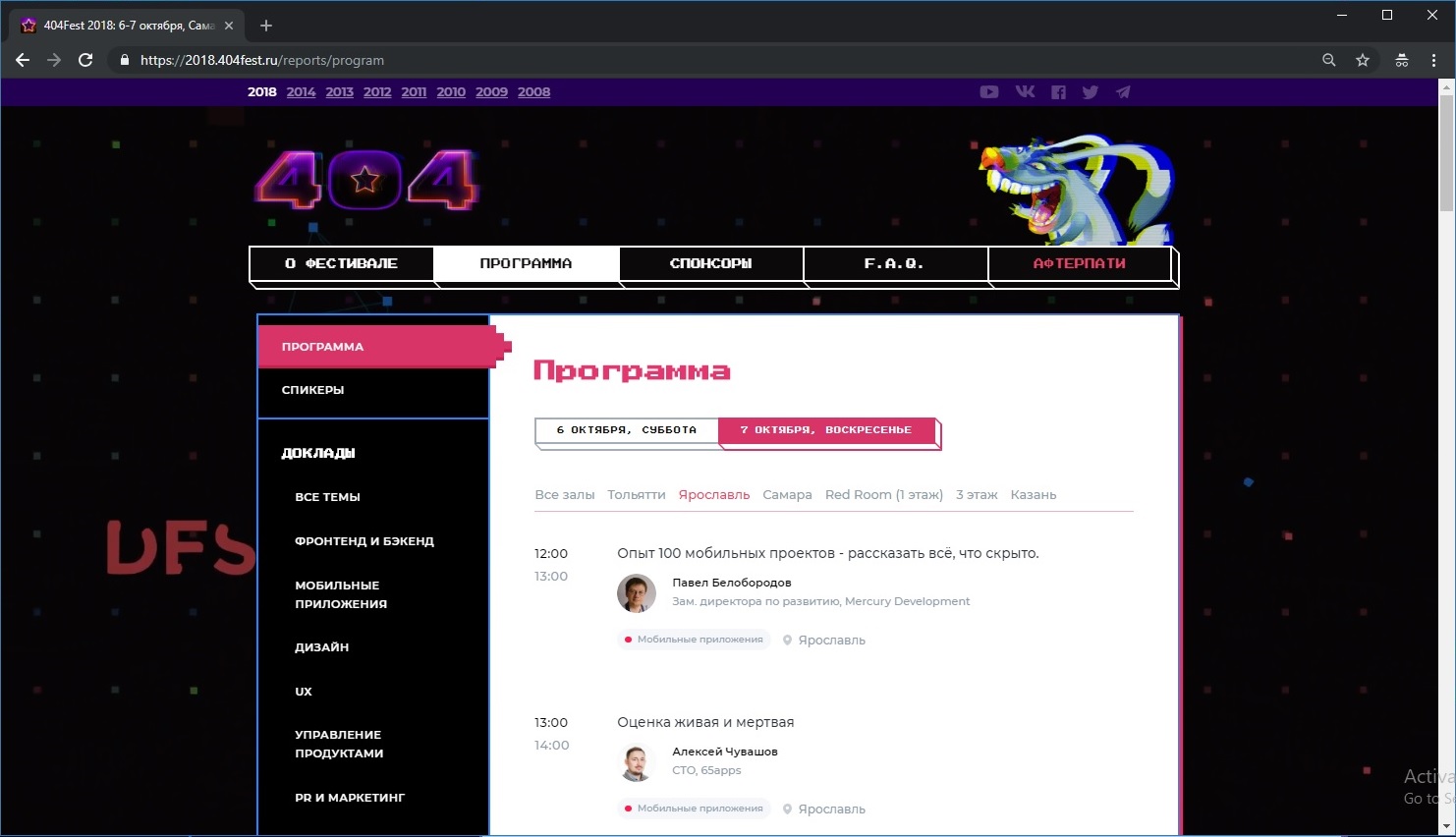Select the Спонсоры navigation tab
Viewport: 1456px width, 837px height.
click(710, 263)
